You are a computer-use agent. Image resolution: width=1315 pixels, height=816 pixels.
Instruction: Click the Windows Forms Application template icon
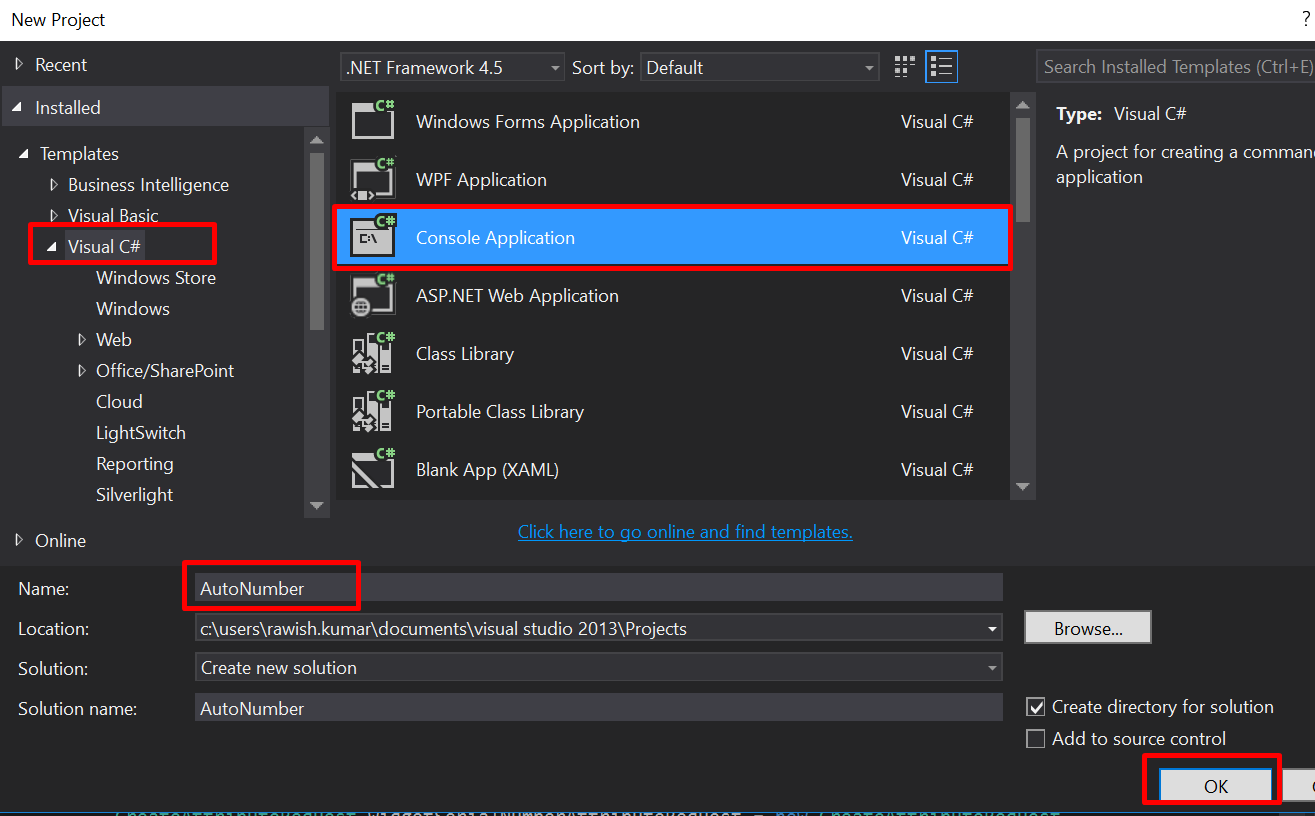373,121
